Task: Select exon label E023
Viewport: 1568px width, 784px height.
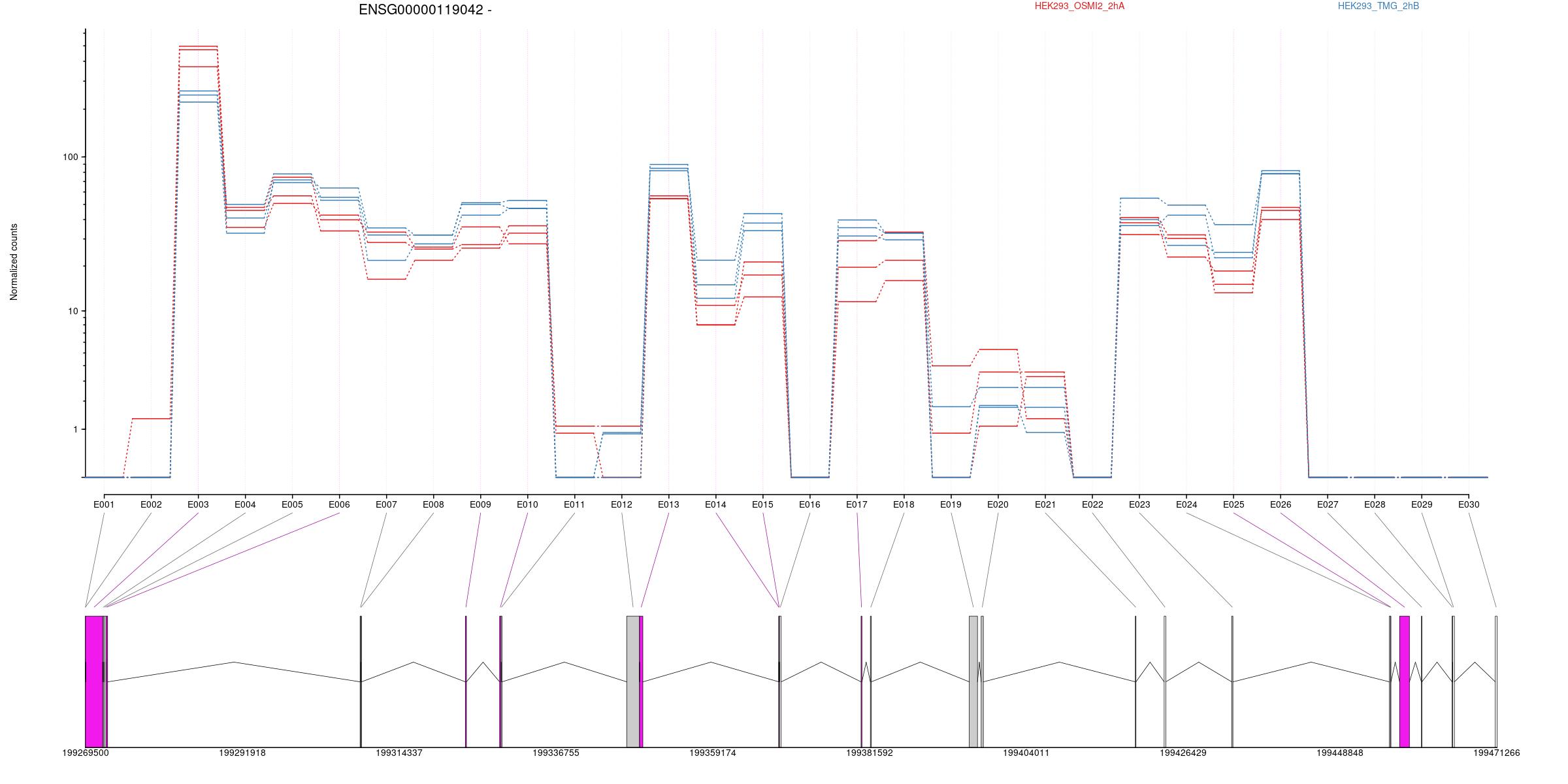Action: click(x=1139, y=504)
